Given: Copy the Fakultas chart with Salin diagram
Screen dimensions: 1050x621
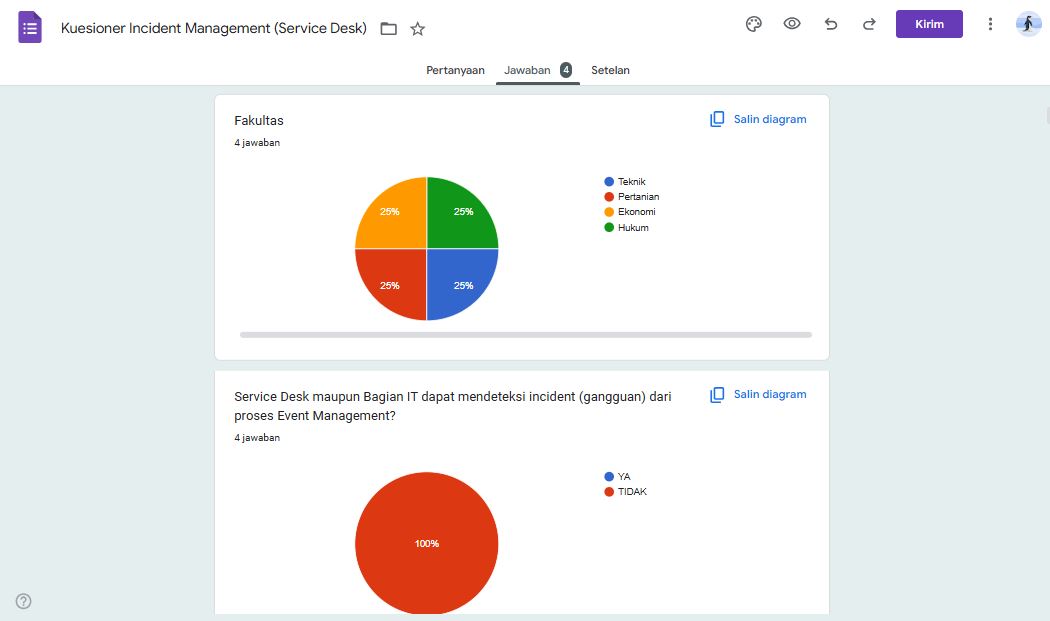Looking at the screenshot, I should coord(758,119).
